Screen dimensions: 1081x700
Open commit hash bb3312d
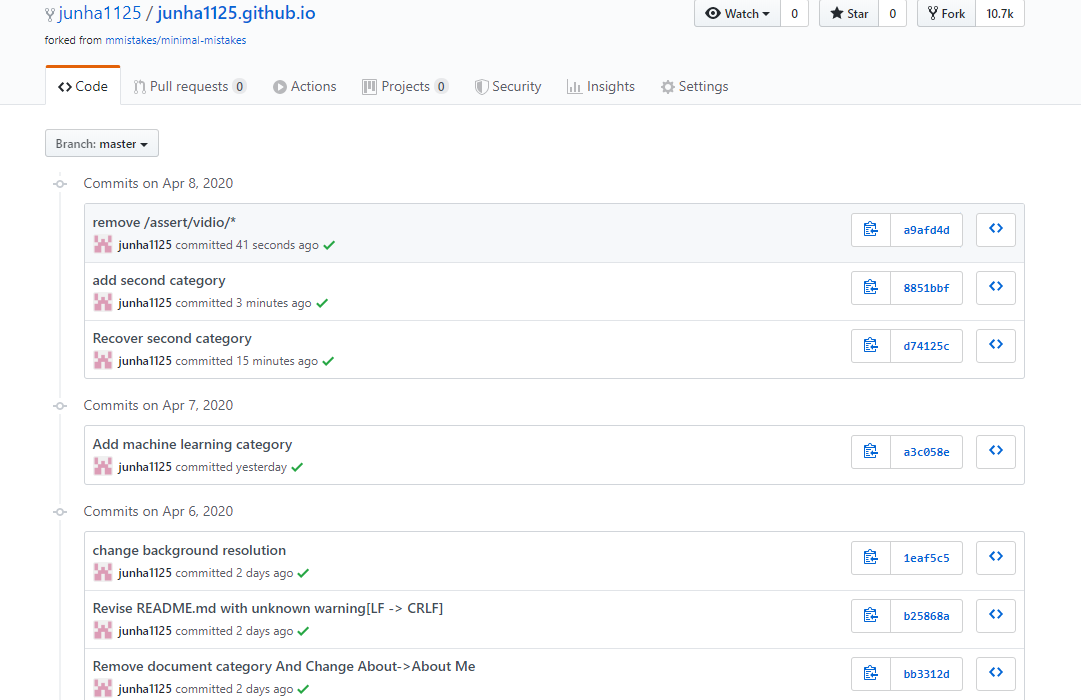[x=927, y=674]
